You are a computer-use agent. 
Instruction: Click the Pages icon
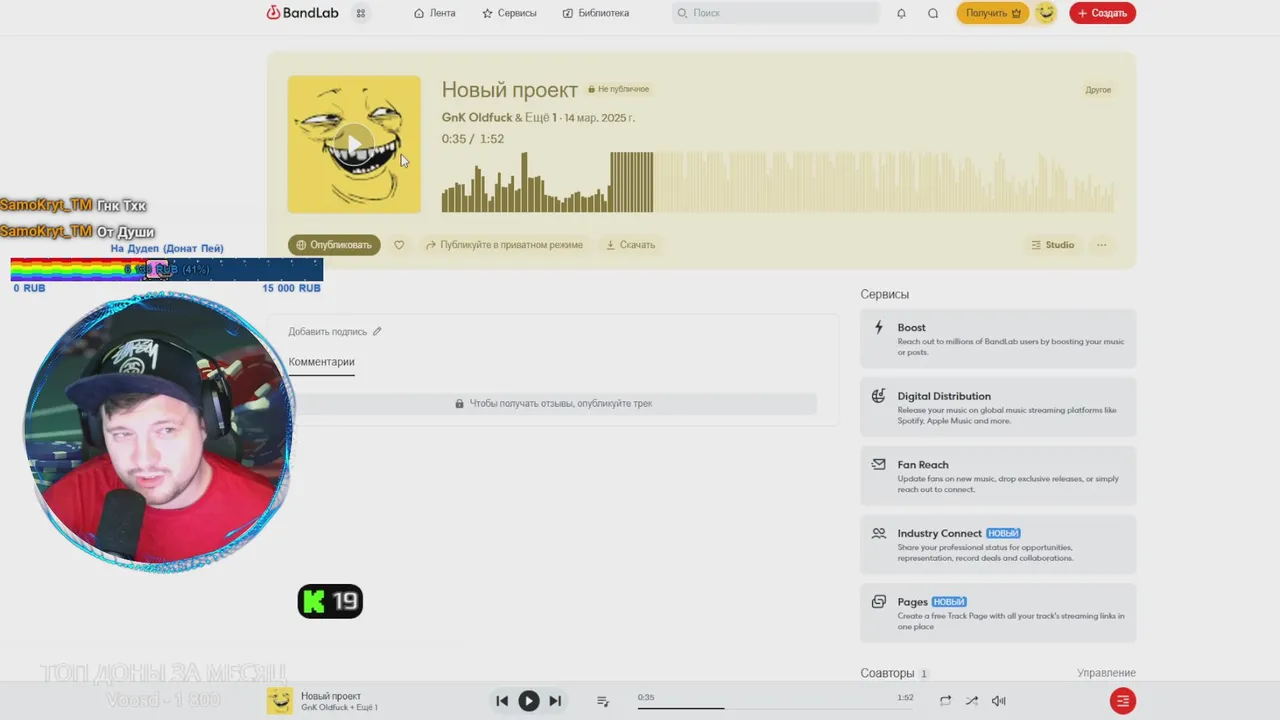(x=879, y=602)
